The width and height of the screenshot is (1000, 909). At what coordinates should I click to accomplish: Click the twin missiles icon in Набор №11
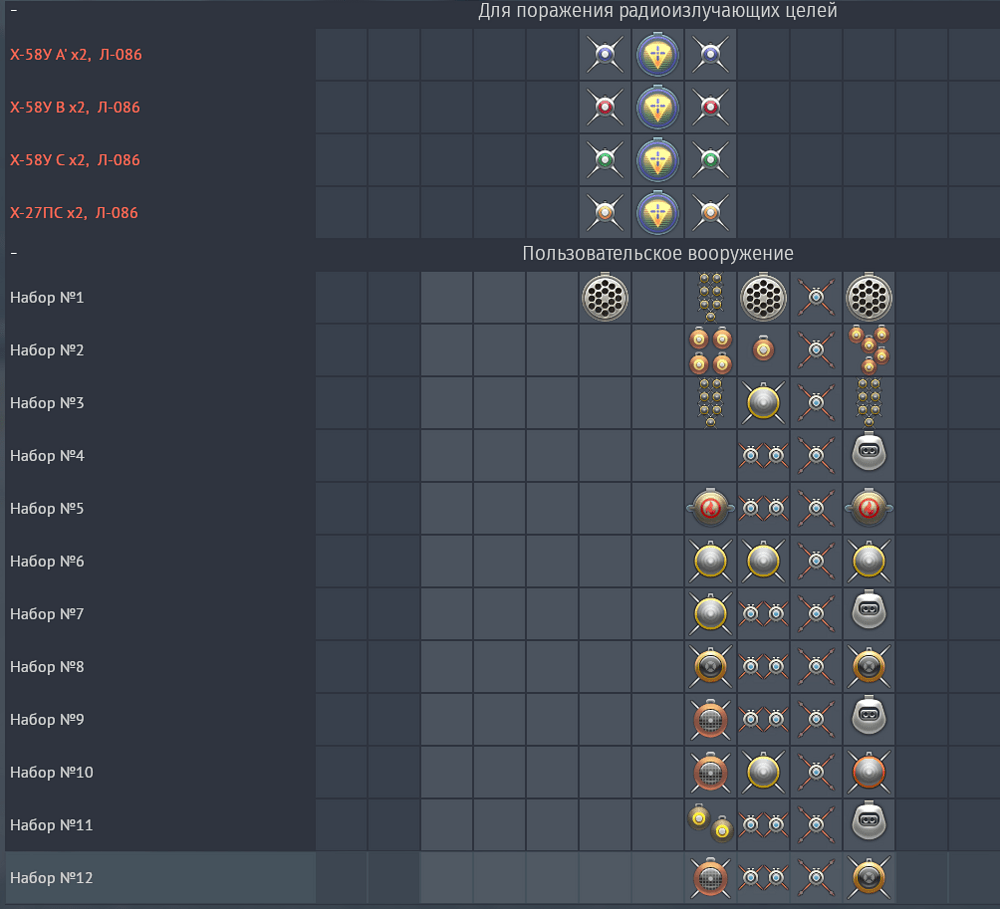coord(763,825)
